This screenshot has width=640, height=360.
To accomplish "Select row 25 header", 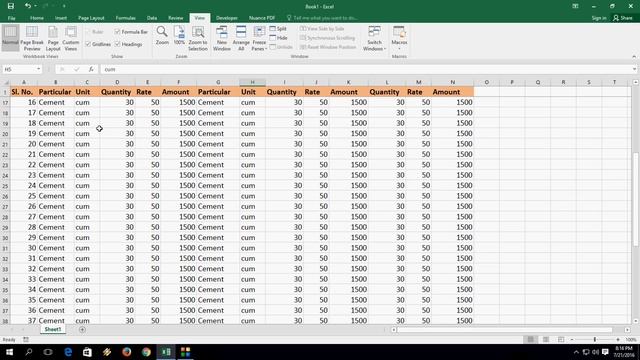I will [5, 186].
